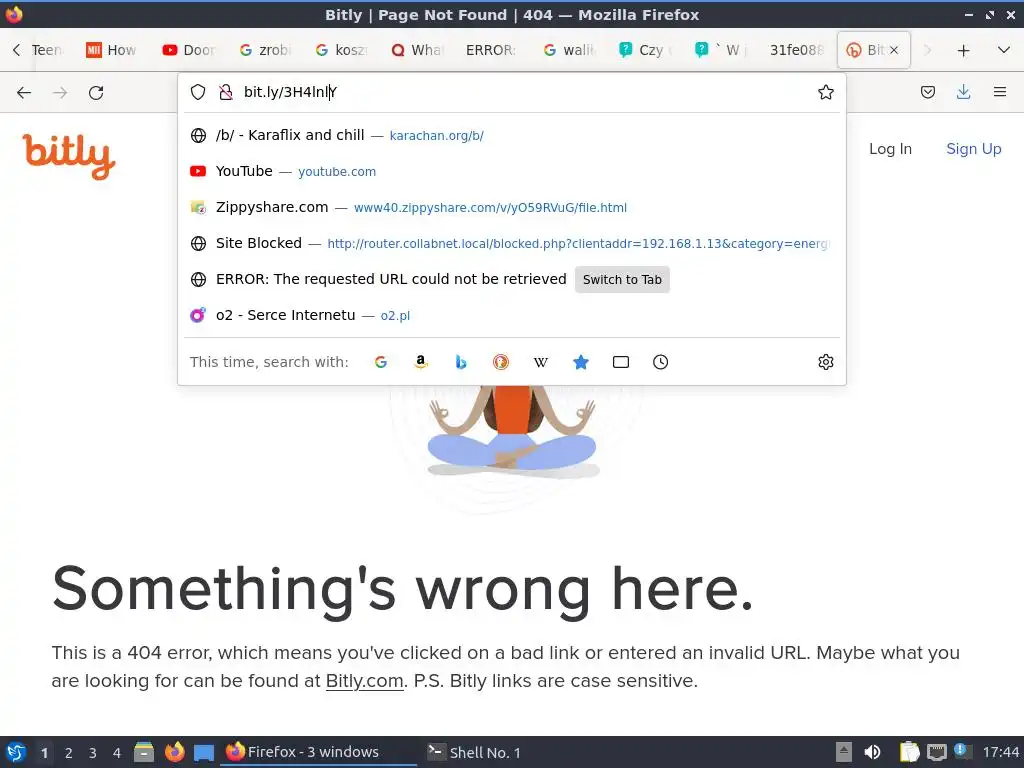The width and height of the screenshot is (1024, 768).
Task: Switch to workspace 4
Action: pos(117,753)
